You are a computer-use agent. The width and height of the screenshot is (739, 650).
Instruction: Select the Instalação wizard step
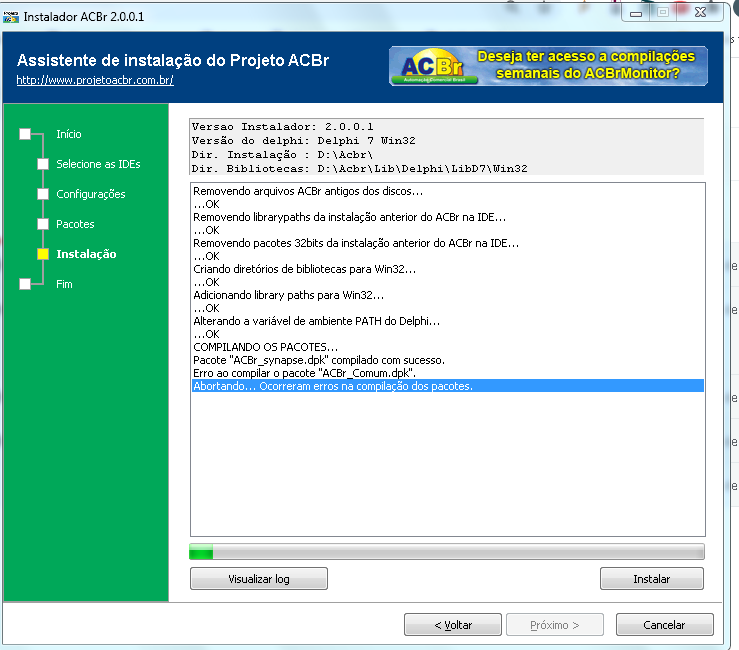coord(86,254)
